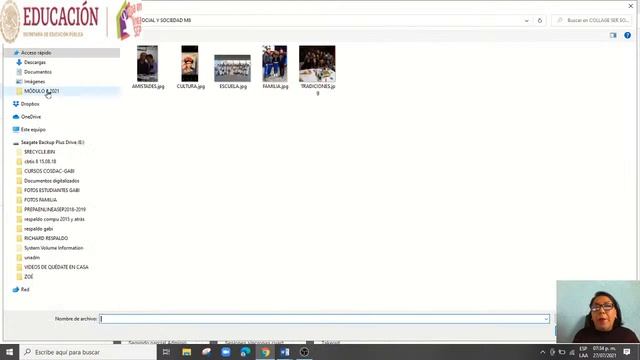Click the address bar path text
Viewport: 640px width, 360px height.
[166, 20]
